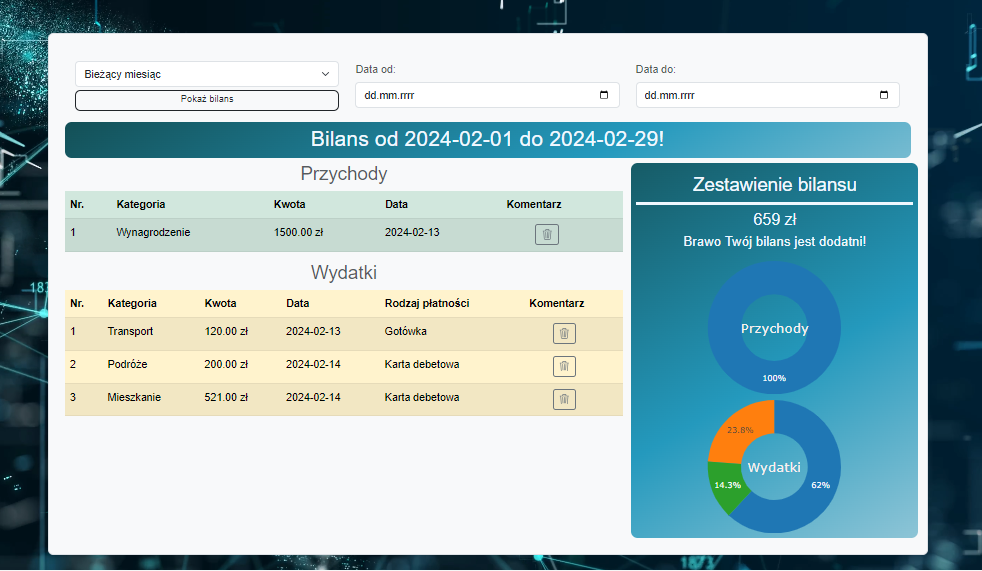
Task: Click the 'Zestawienie bilansu' panel title
Action: click(x=774, y=185)
